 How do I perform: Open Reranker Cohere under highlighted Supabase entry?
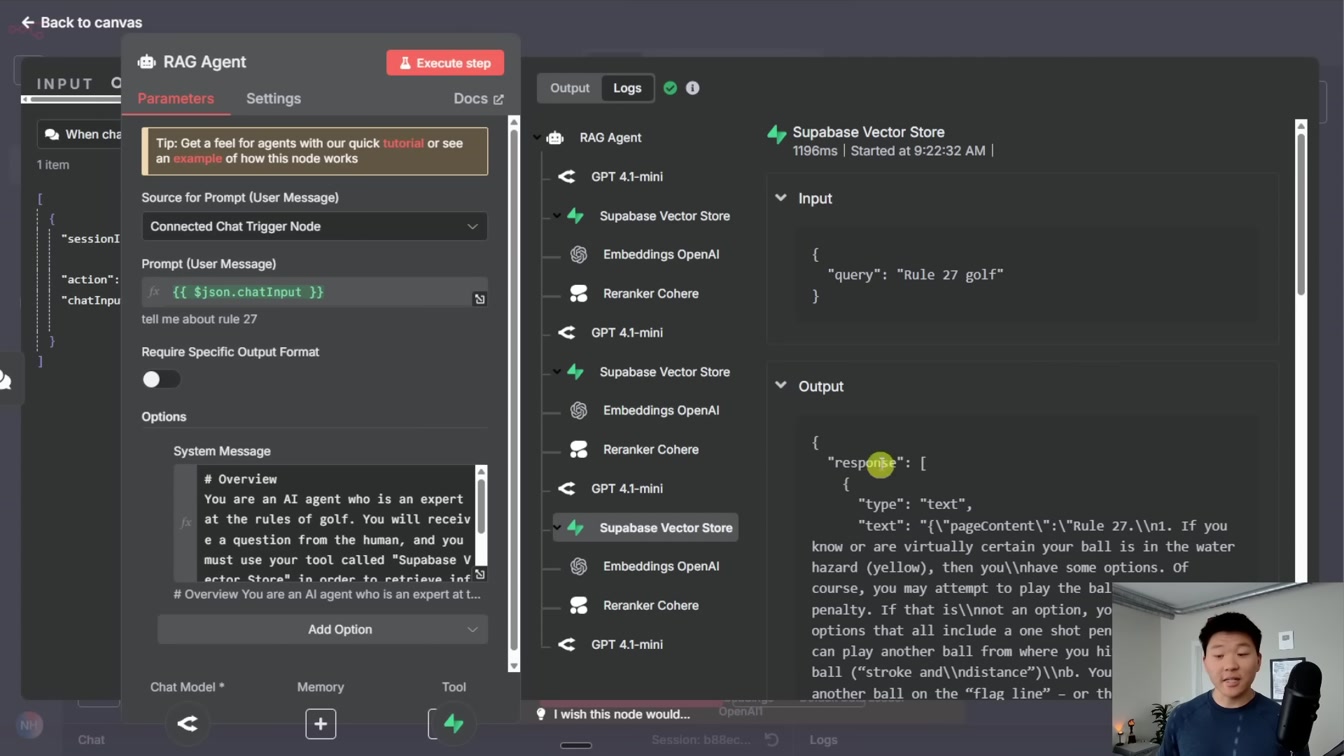point(650,606)
